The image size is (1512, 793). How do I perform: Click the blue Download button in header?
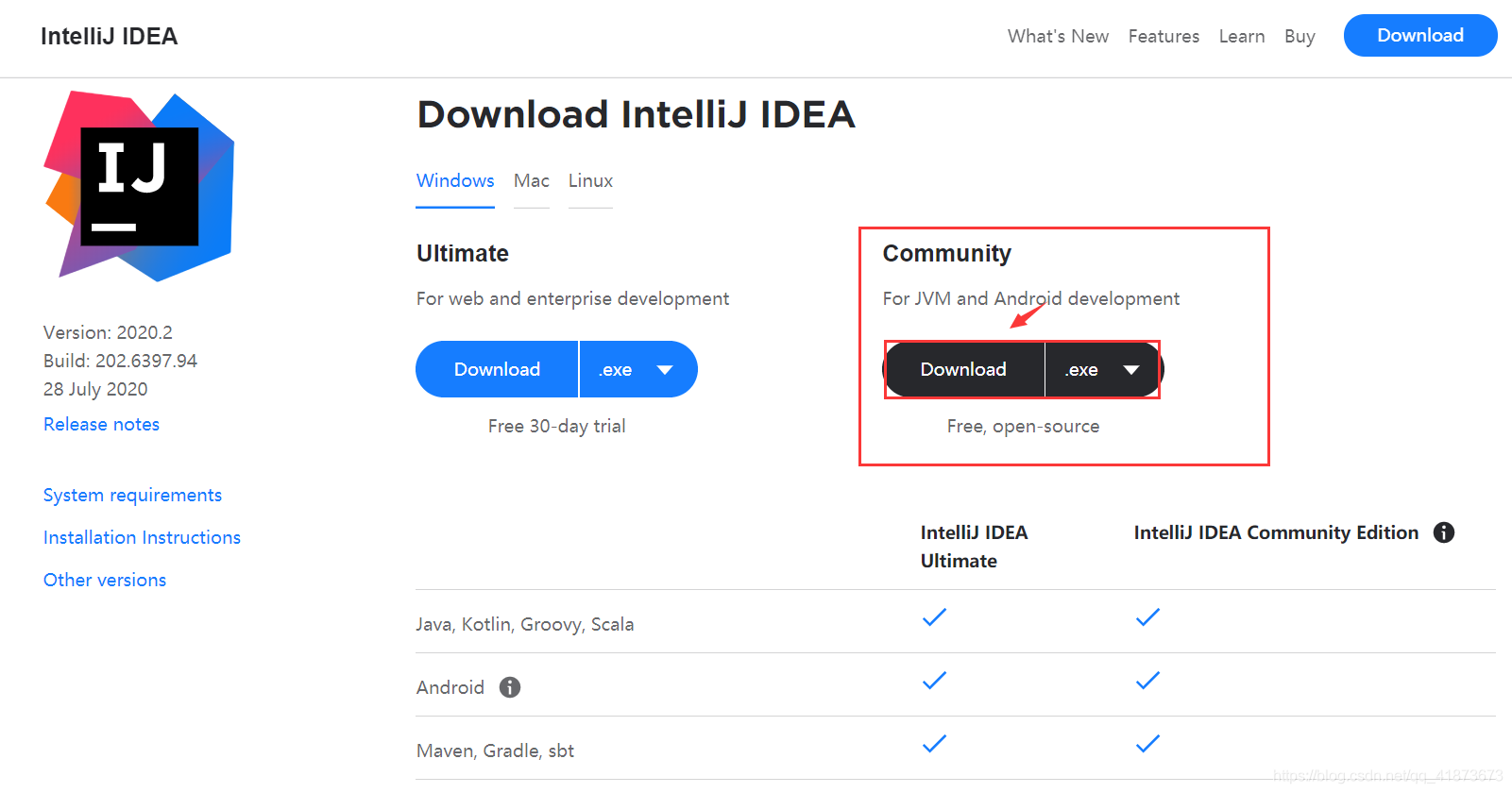(1420, 36)
